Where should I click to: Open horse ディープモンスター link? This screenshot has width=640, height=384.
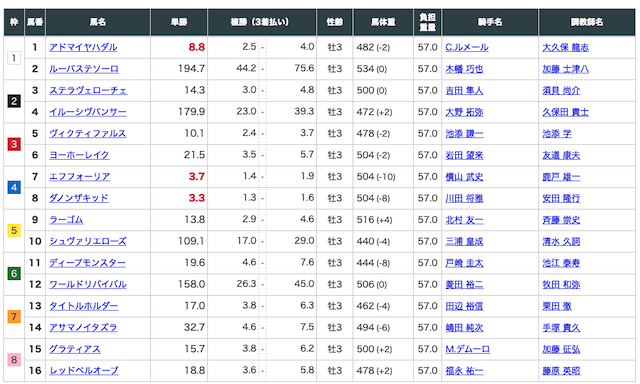point(87,263)
